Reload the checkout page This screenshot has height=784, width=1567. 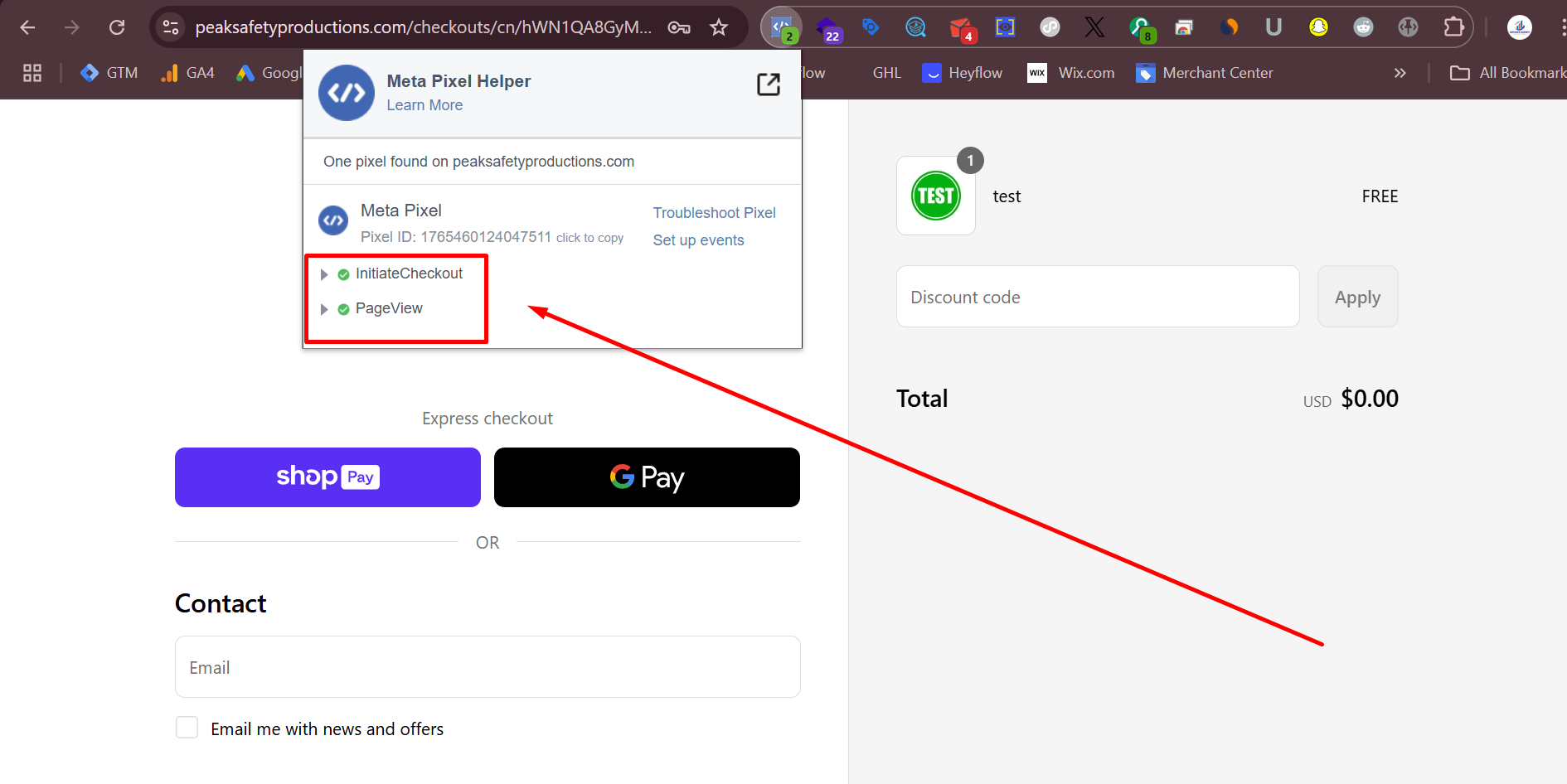point(117,27)
